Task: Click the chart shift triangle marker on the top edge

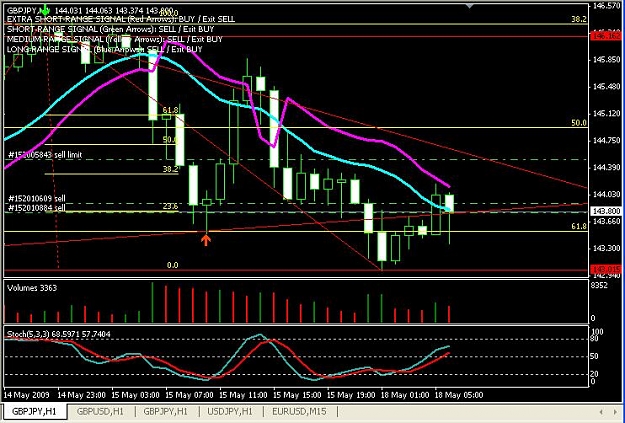Action: 470,6
